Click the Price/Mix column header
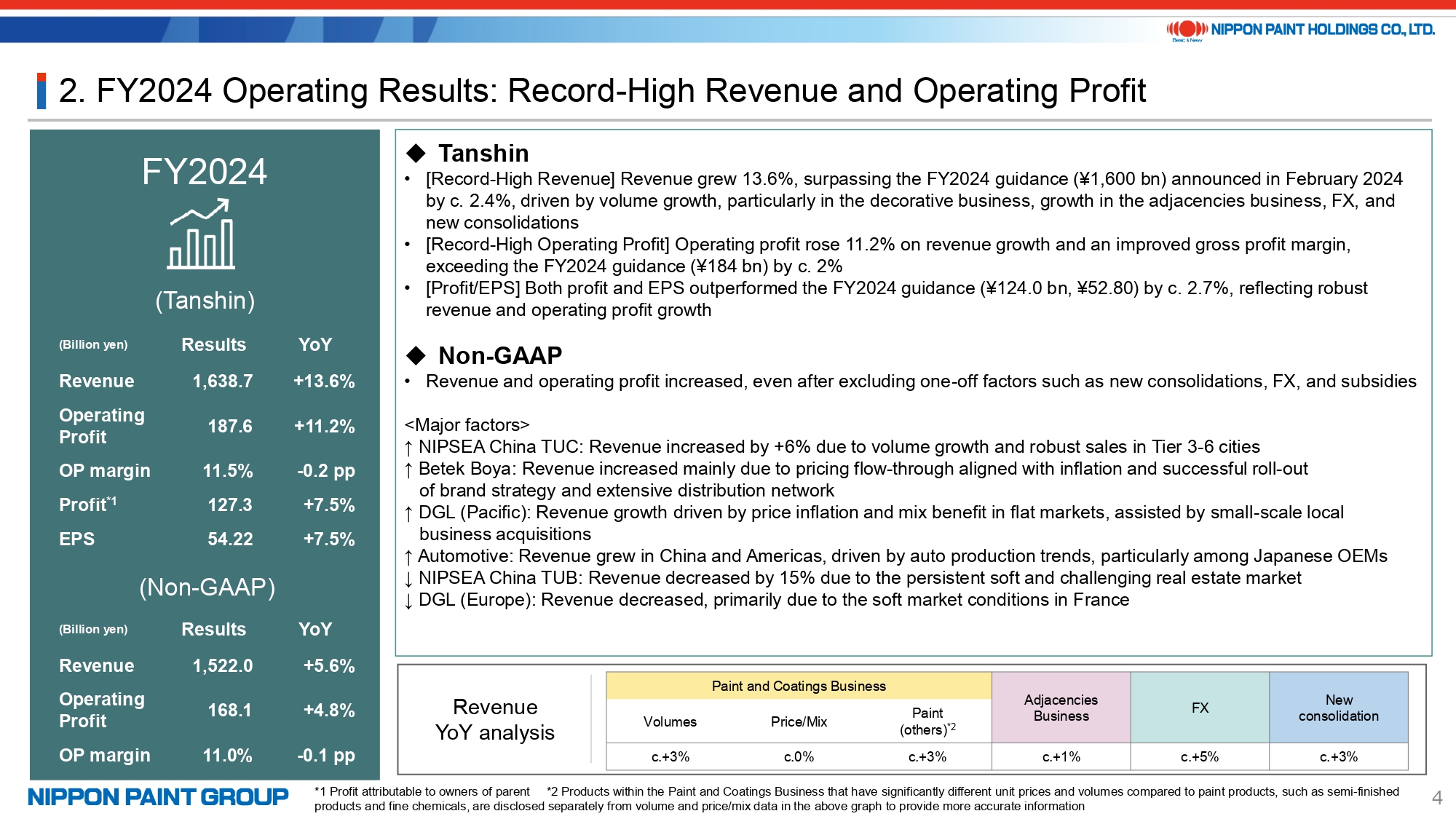Viewport: 1456px width, 819px height. (x=799, y=721)
